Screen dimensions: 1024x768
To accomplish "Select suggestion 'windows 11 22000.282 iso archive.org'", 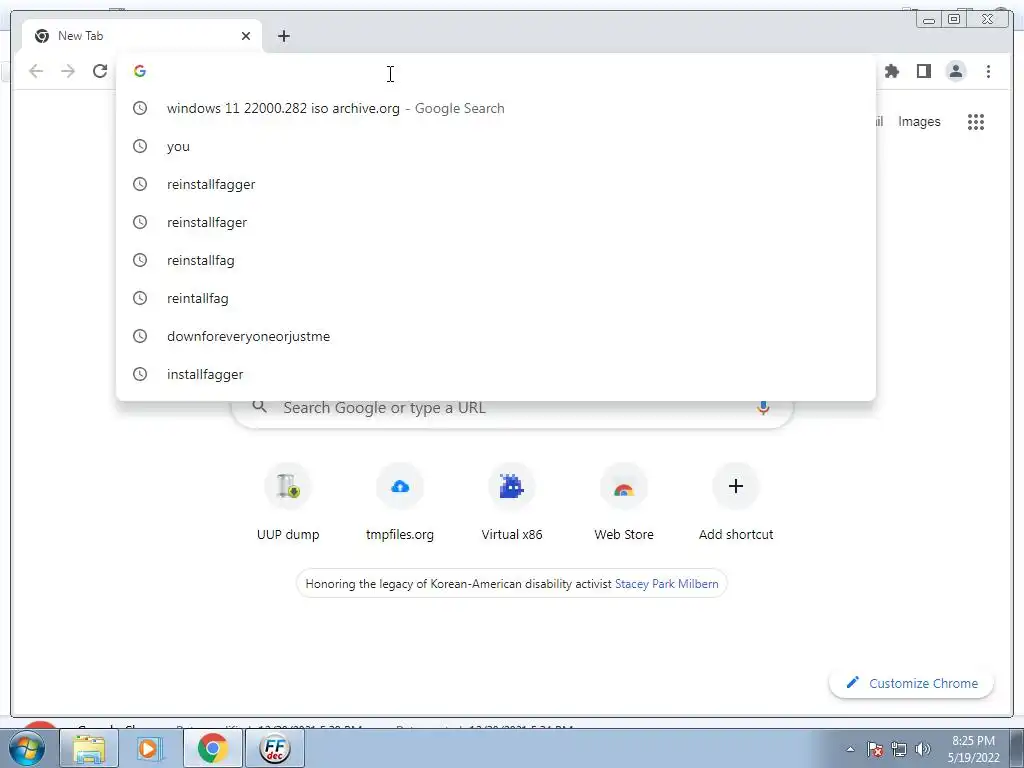I will tap(496, 108).
